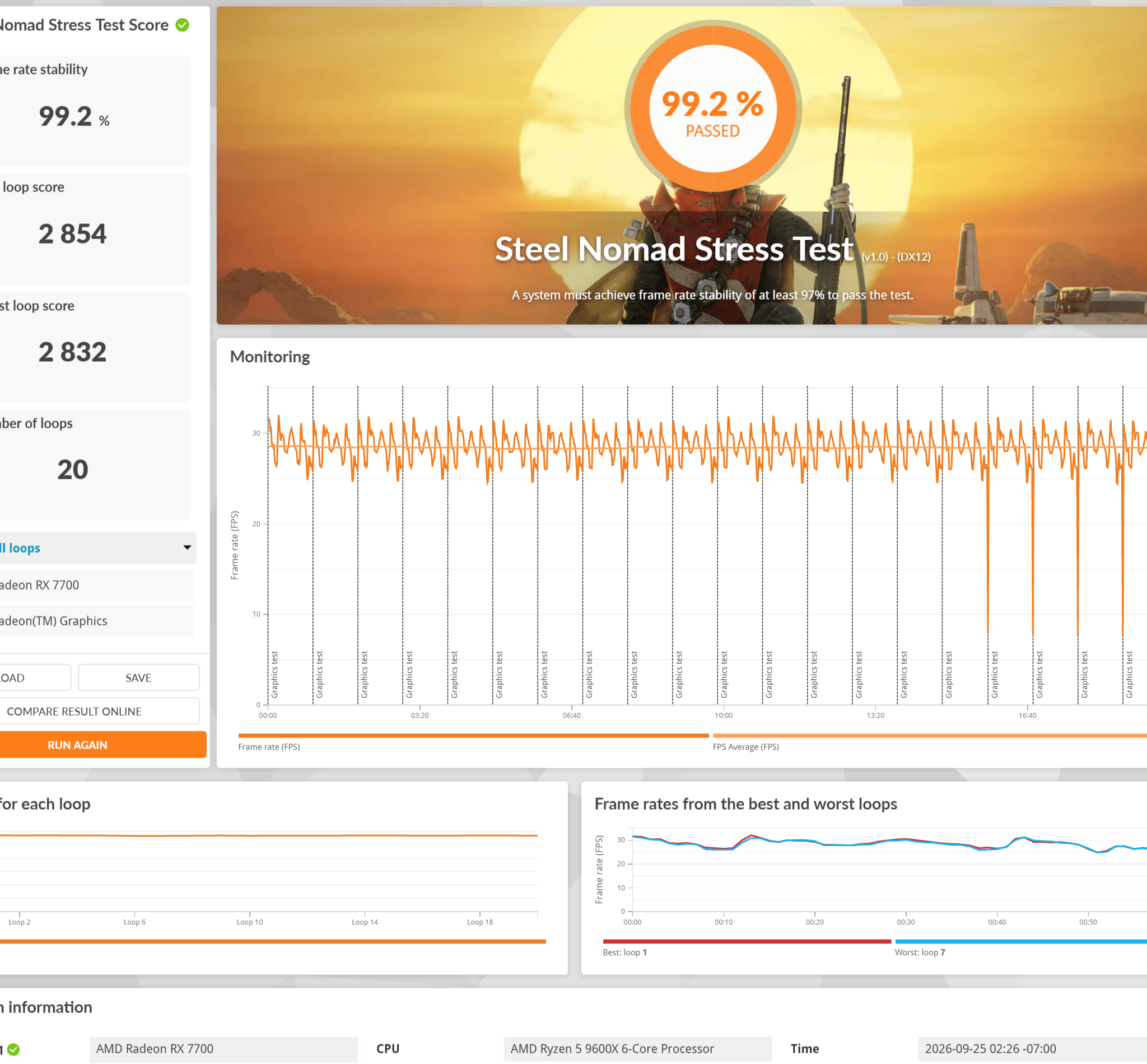Click the frame rate stability value 99.2 %

pyautogui.click(x=74, y=117)
